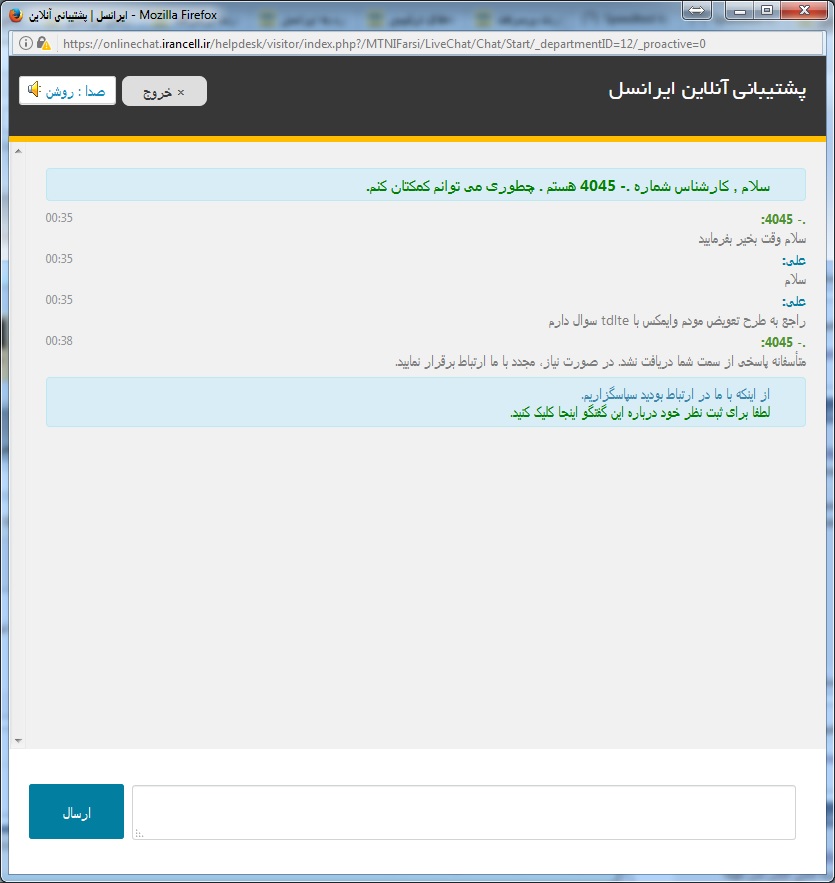Click the insecure connection padlock warning icon
This screenshot has width=835, height=883.
point(44,43)
